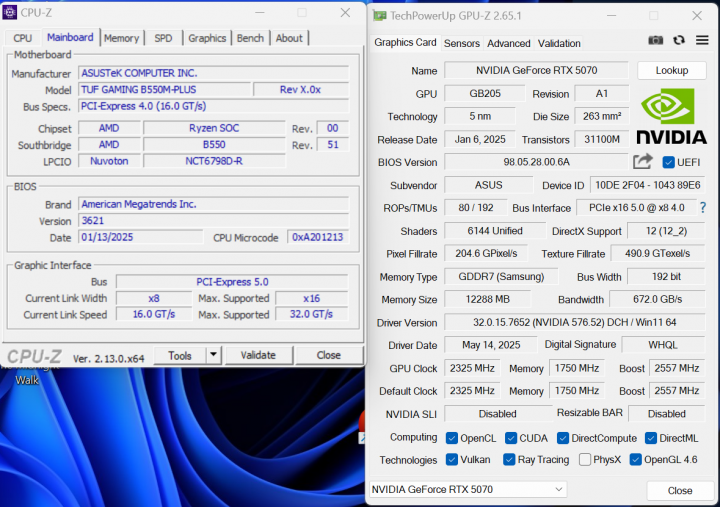Viewport: 720px width, 507px height.
Task: Toggle the UEFI checkbox
Action: click(668, 162)
